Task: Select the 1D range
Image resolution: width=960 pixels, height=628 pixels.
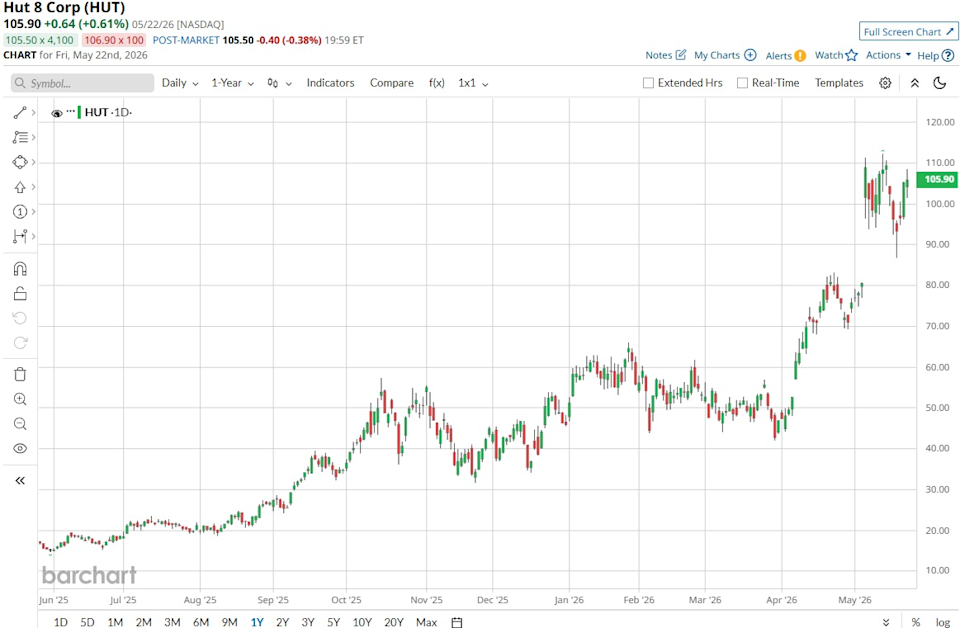Action: 61,622
